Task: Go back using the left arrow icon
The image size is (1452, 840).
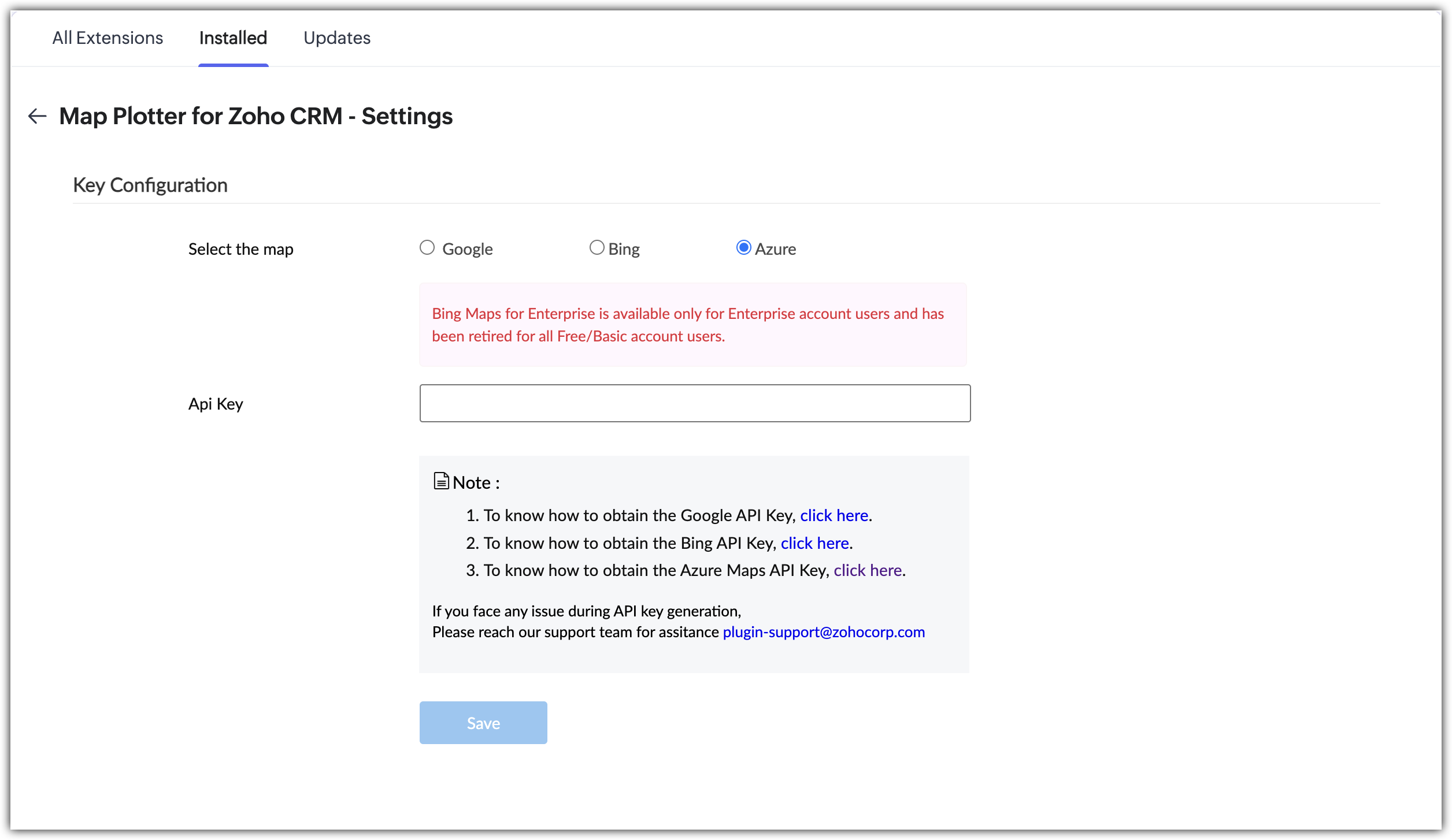Action: click(x=38, y=116)
